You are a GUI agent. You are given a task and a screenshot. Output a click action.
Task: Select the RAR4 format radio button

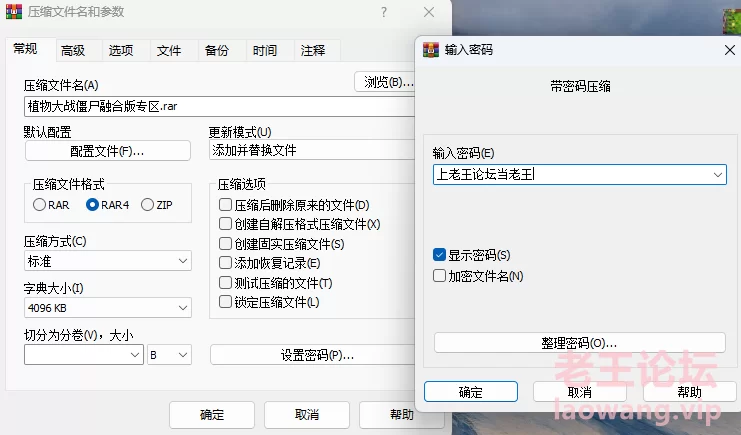pyautogui.click(x=92, y=205)
